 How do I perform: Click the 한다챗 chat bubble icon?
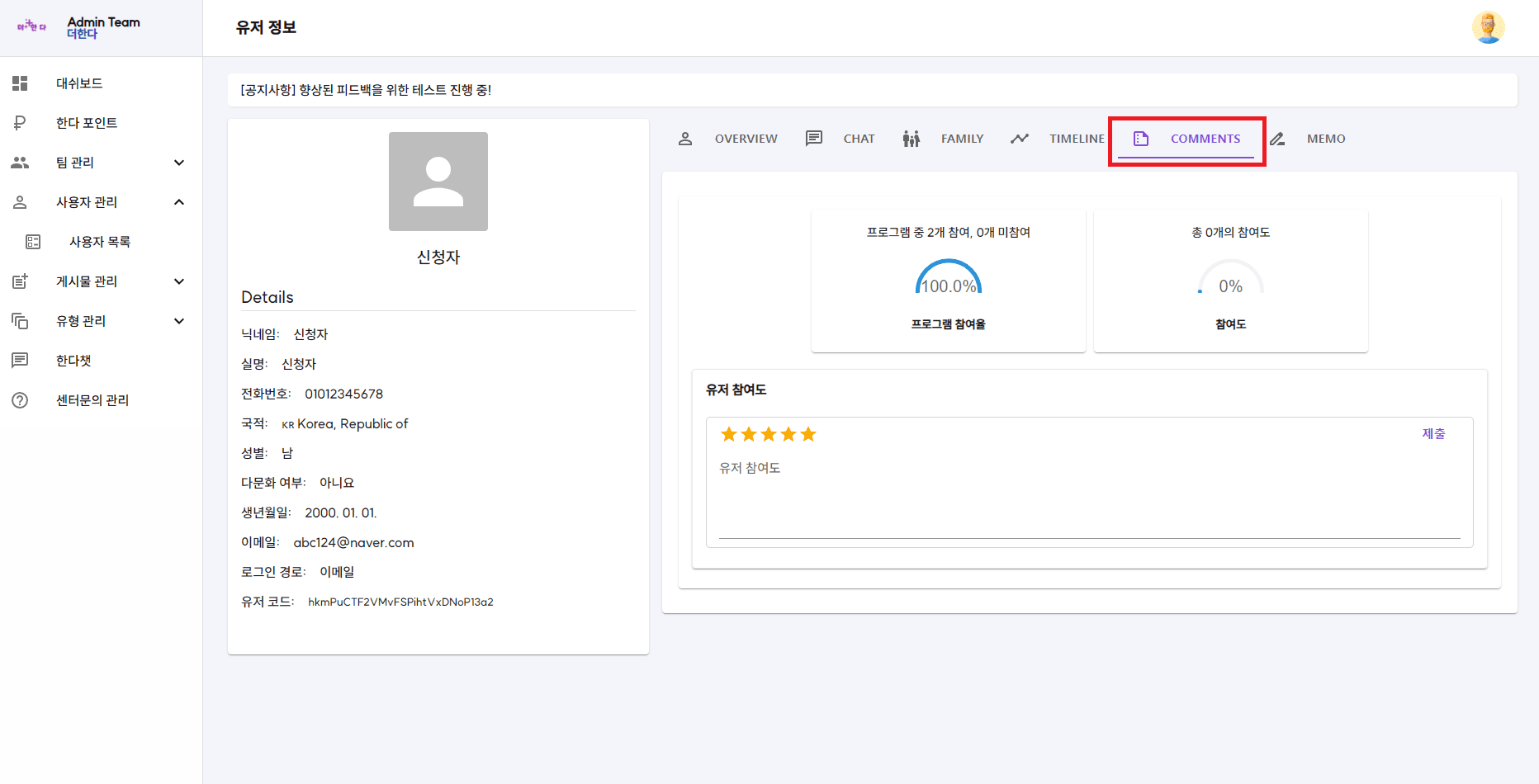tap(20, 361)
